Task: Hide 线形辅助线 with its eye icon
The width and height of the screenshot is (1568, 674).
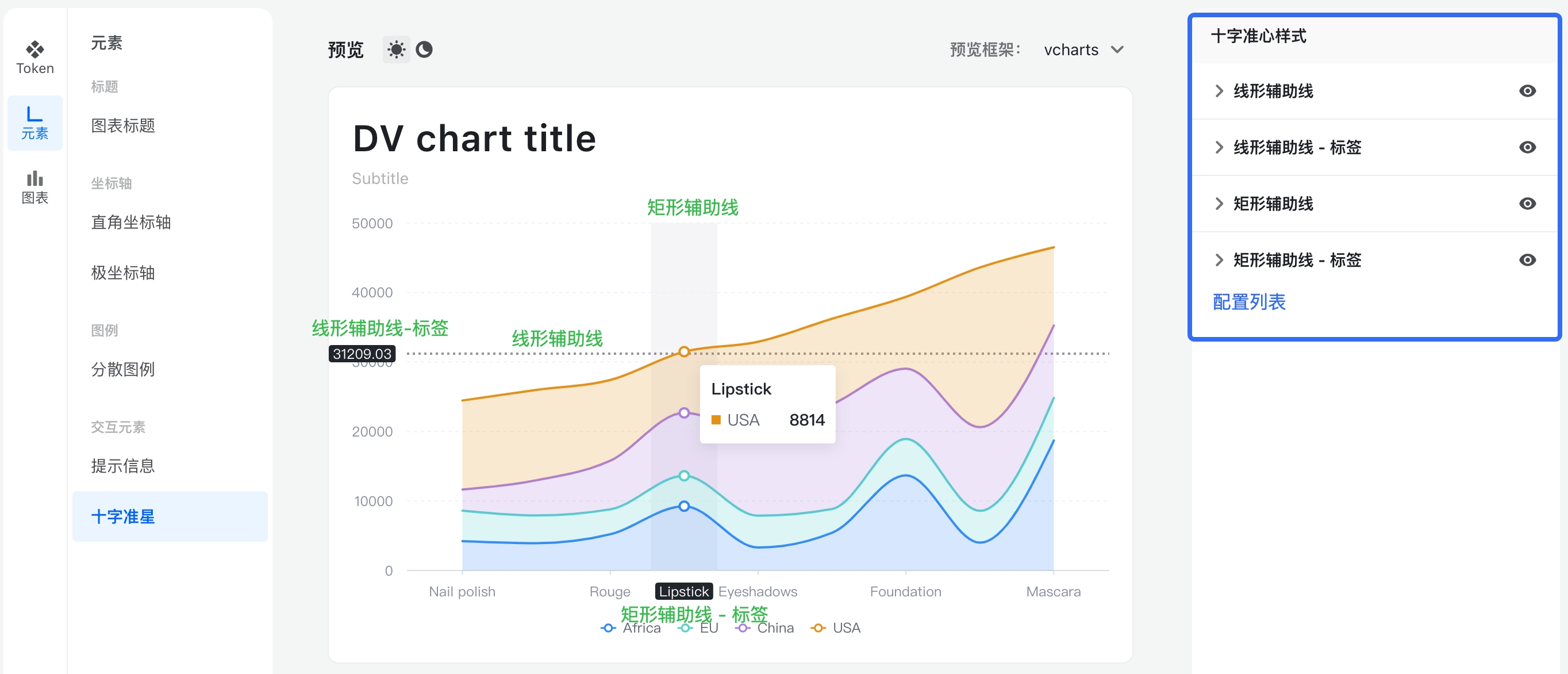Action: (x=1527, y=91)
